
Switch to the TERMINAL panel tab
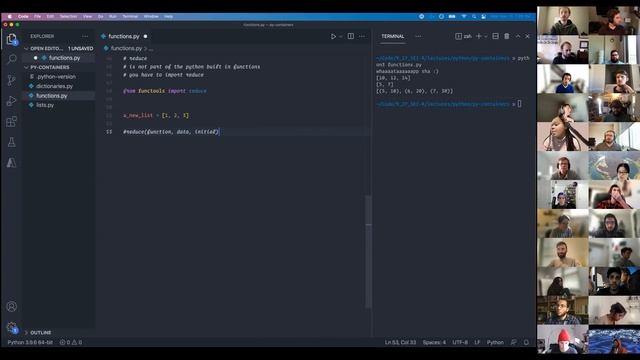[393, 36]
